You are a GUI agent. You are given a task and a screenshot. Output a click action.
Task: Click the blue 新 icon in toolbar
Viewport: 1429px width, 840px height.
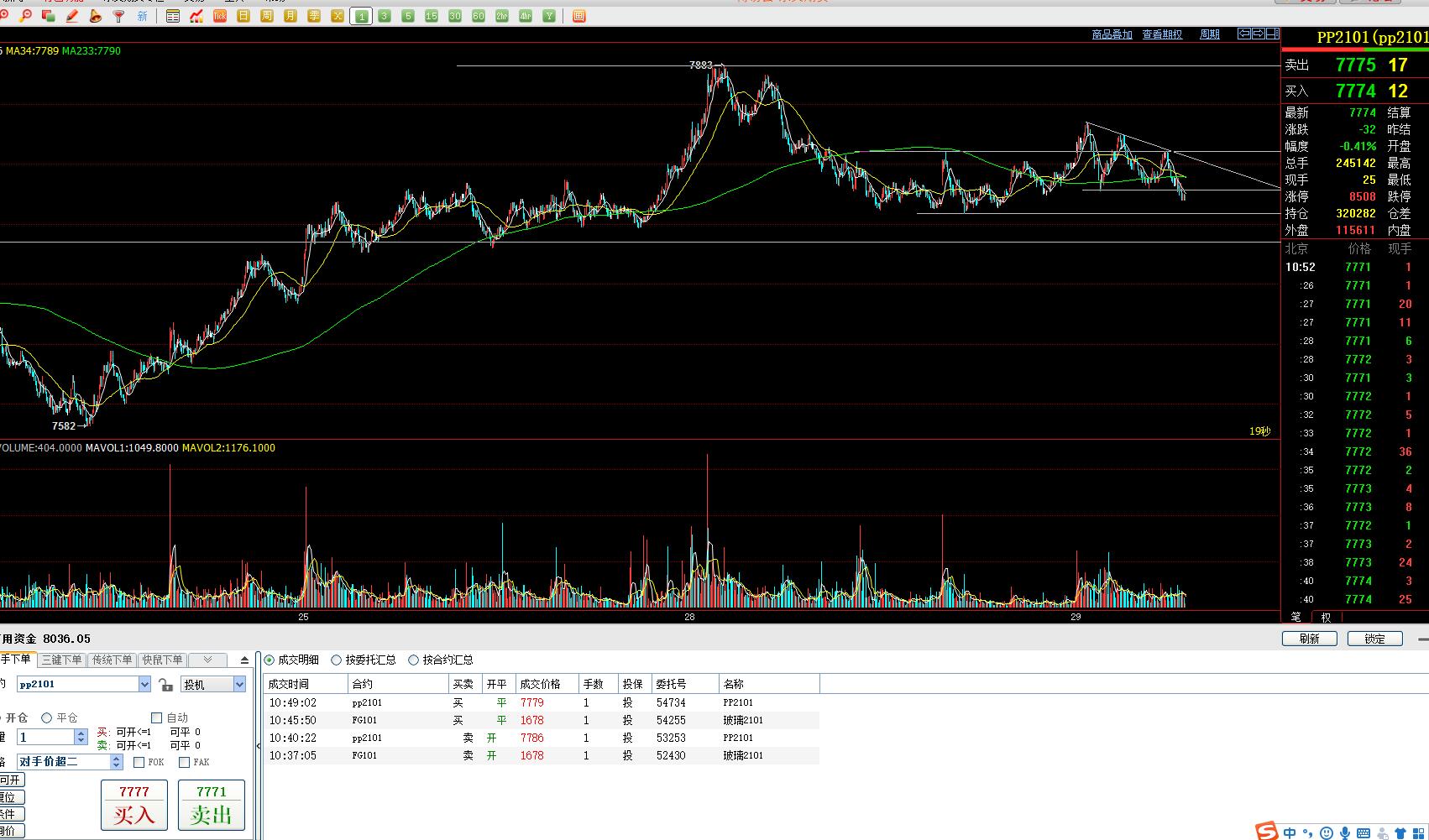tap(142, 16)
